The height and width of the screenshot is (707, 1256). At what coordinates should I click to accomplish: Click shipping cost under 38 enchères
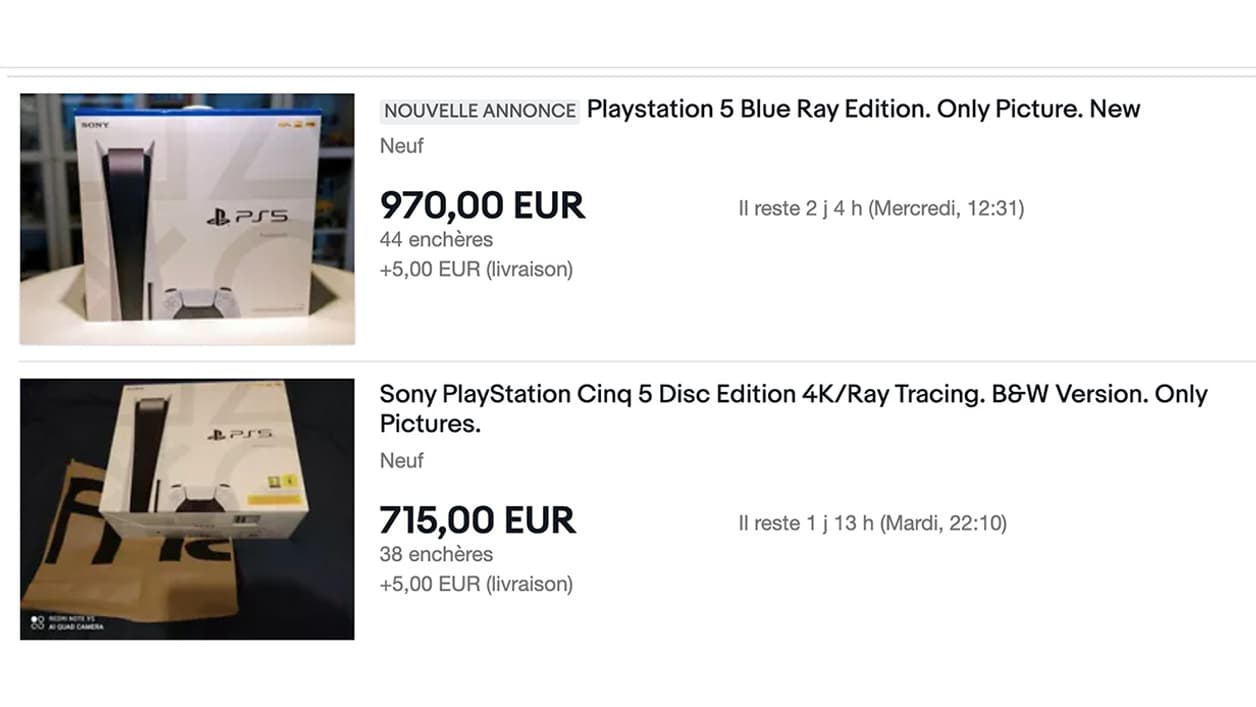(x=476, y=584)
